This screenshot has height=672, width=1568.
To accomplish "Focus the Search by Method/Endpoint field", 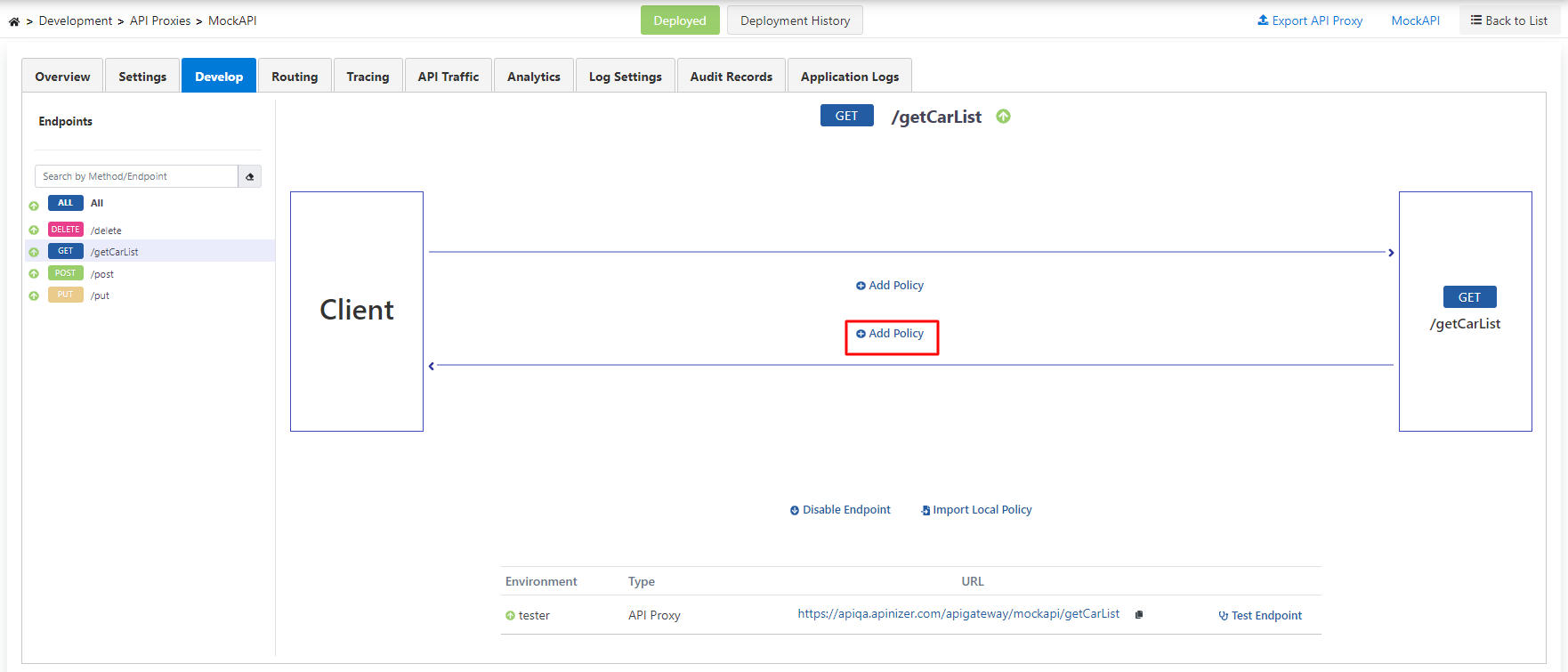I will pyautogui.click(x=136, y=176).
